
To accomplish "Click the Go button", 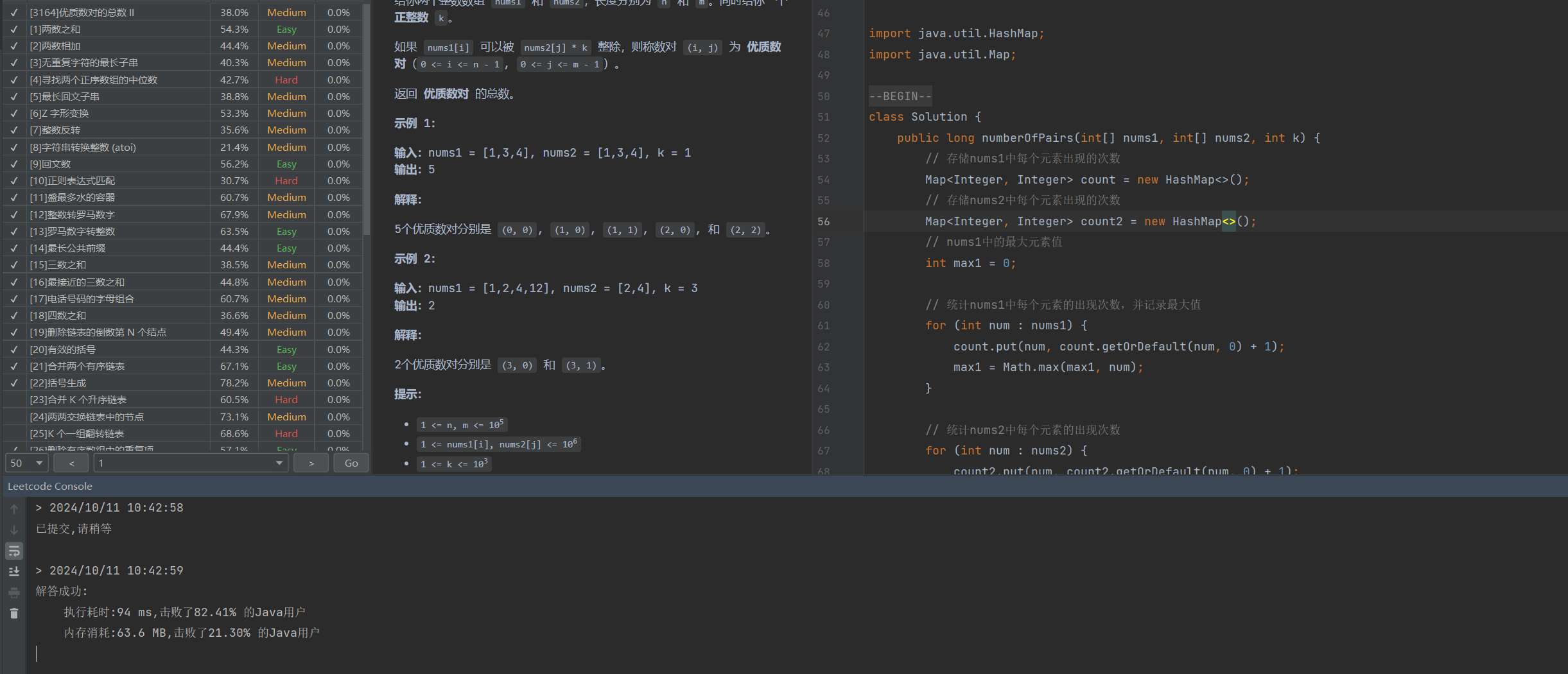I will point(351,463).
